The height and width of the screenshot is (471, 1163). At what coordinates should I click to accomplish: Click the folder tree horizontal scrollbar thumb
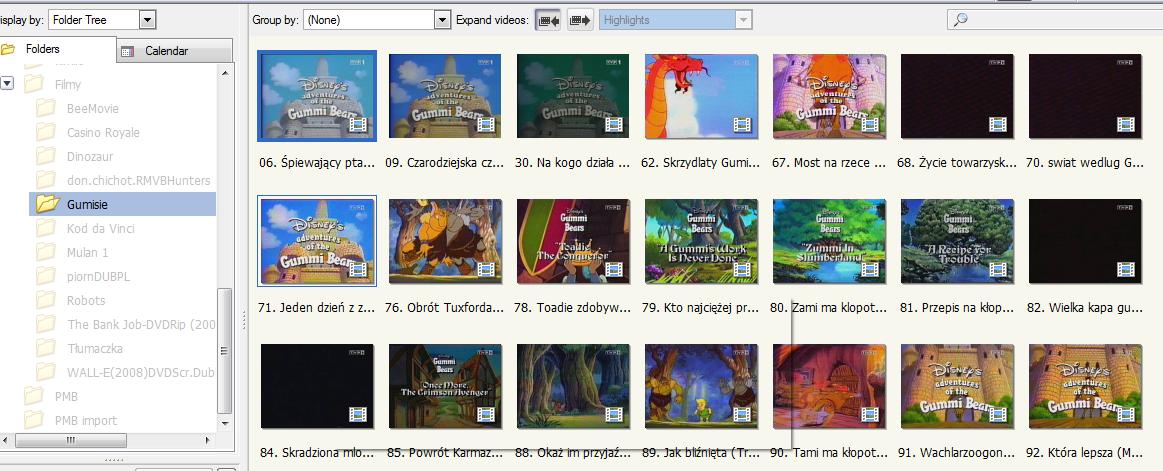point(70,440)
